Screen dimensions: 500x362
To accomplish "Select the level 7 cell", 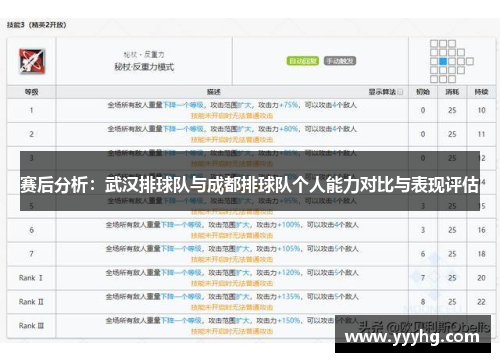I will pyautogui.click(x=31, y=254).
